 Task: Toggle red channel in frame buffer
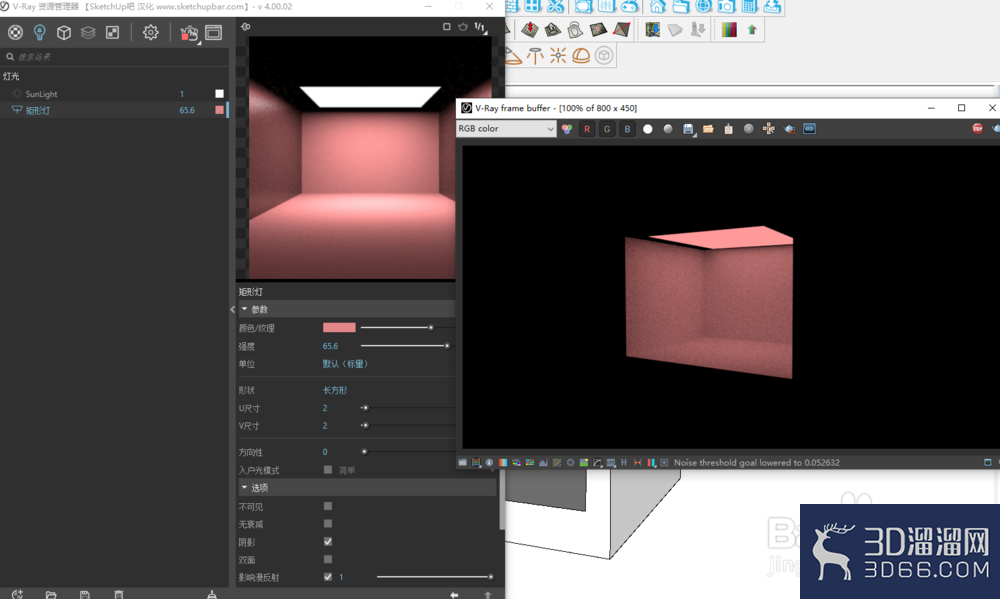(x=587, y=129)
